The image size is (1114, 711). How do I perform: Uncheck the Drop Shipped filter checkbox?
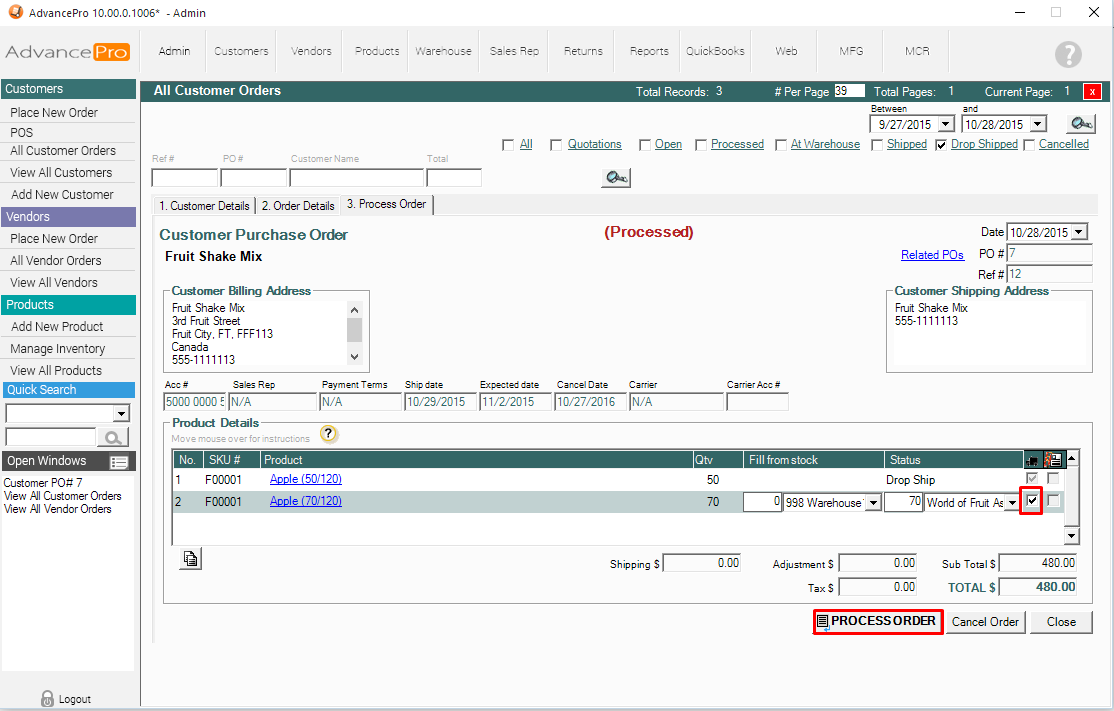(941, 145)
